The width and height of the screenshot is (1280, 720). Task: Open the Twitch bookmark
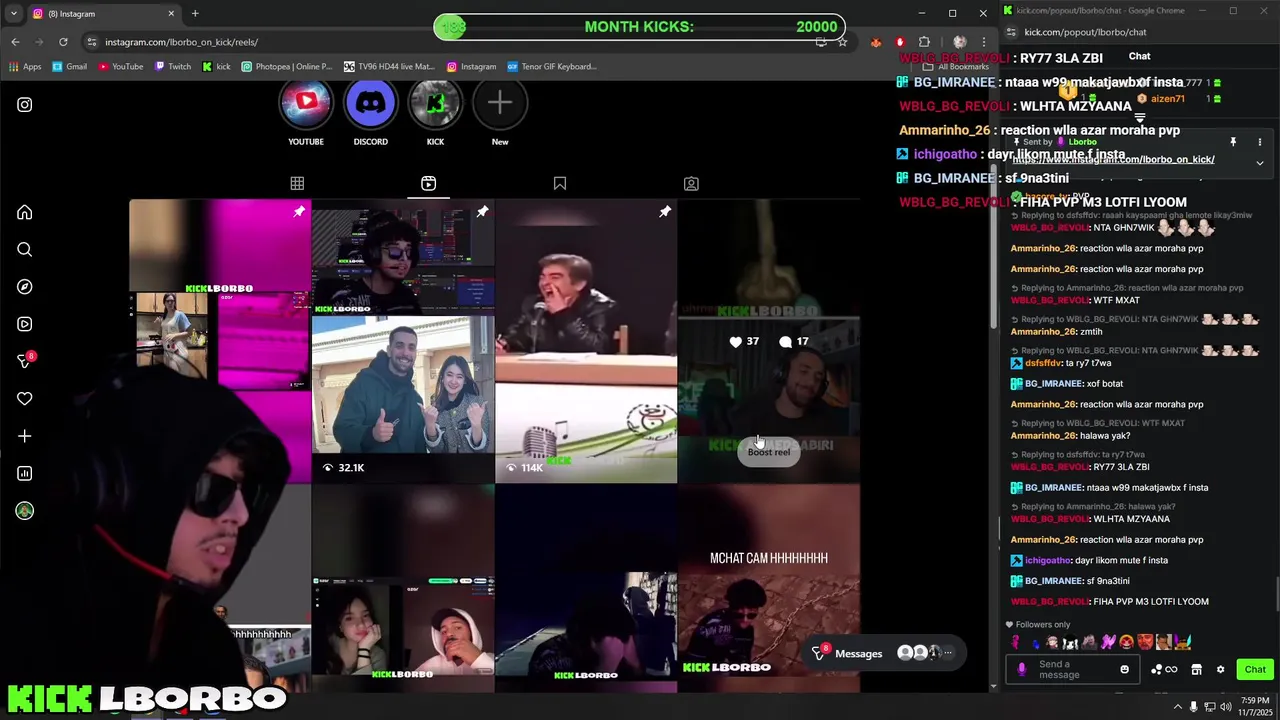point(173,67)
